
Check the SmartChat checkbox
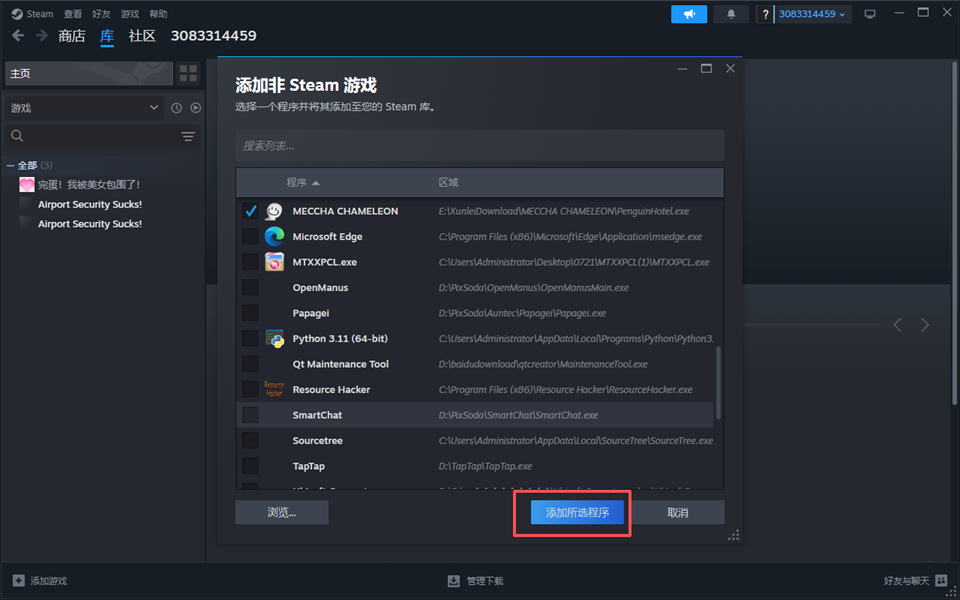(x=250, y=415)
